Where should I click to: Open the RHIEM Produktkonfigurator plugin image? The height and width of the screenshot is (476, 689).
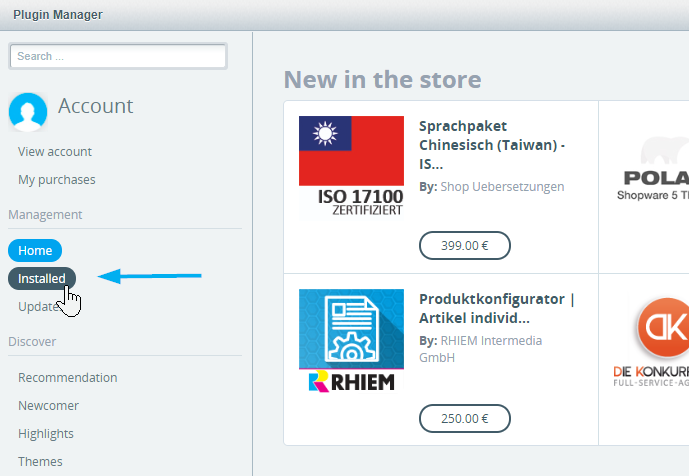click(x=351, y=341)
